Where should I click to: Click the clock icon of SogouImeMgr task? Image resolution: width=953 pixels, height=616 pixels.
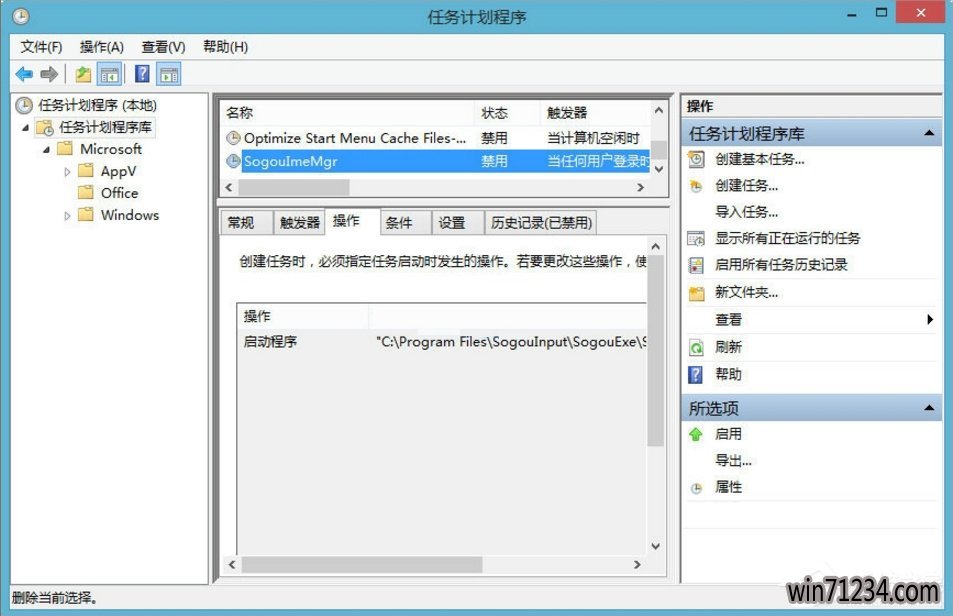coord(233,161)
